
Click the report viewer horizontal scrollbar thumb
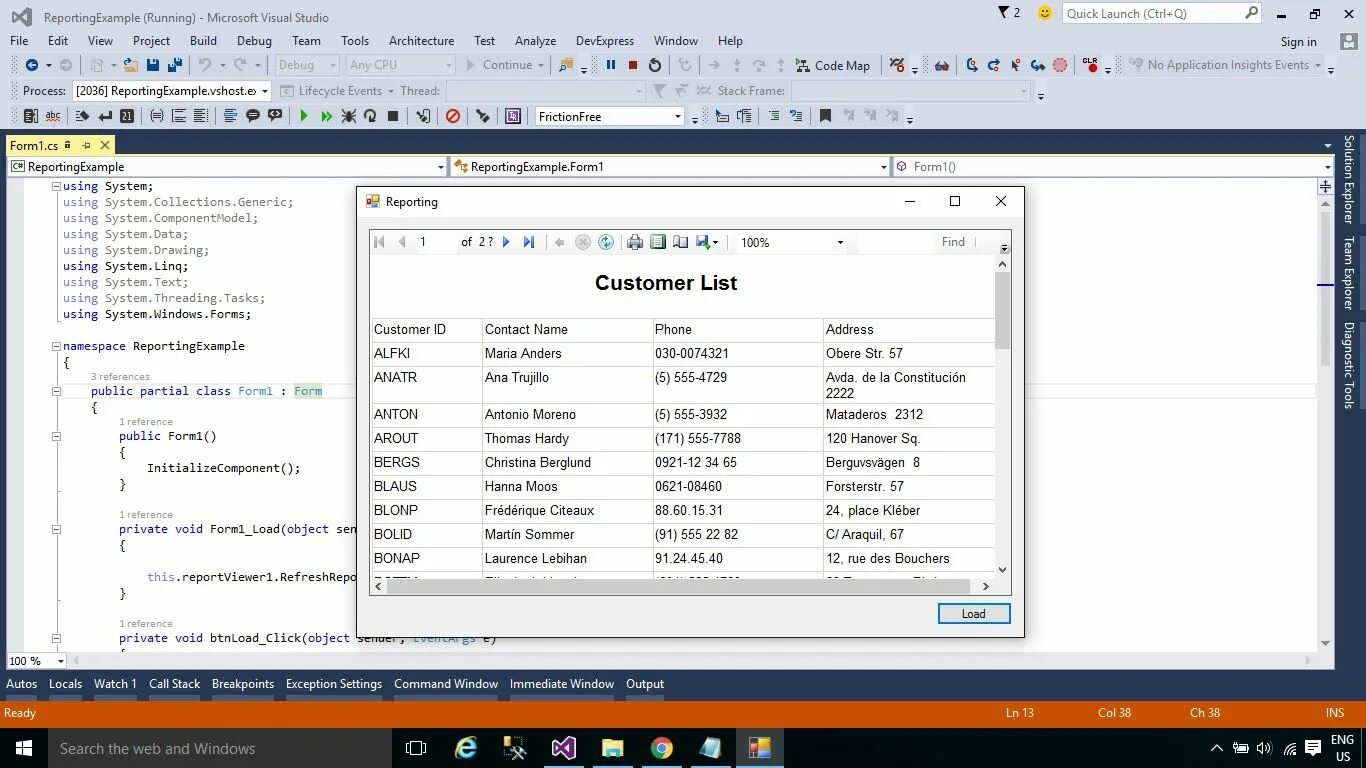click(678, 586)
